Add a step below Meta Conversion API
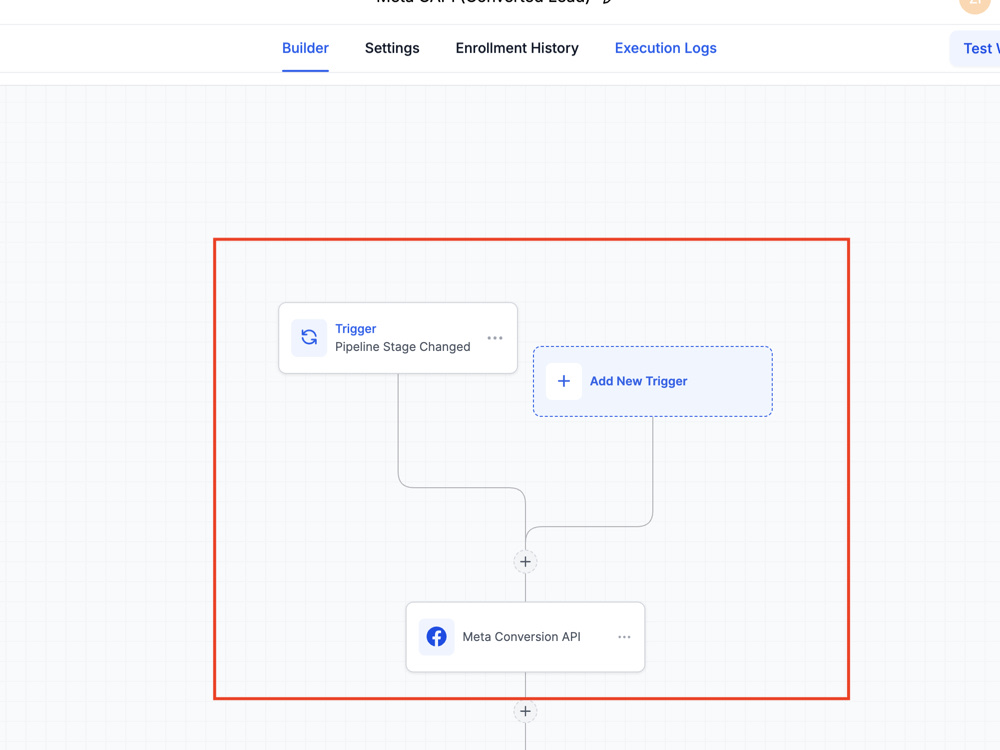The width and height of the screenshot is (1000, 750). pos(525,711)
